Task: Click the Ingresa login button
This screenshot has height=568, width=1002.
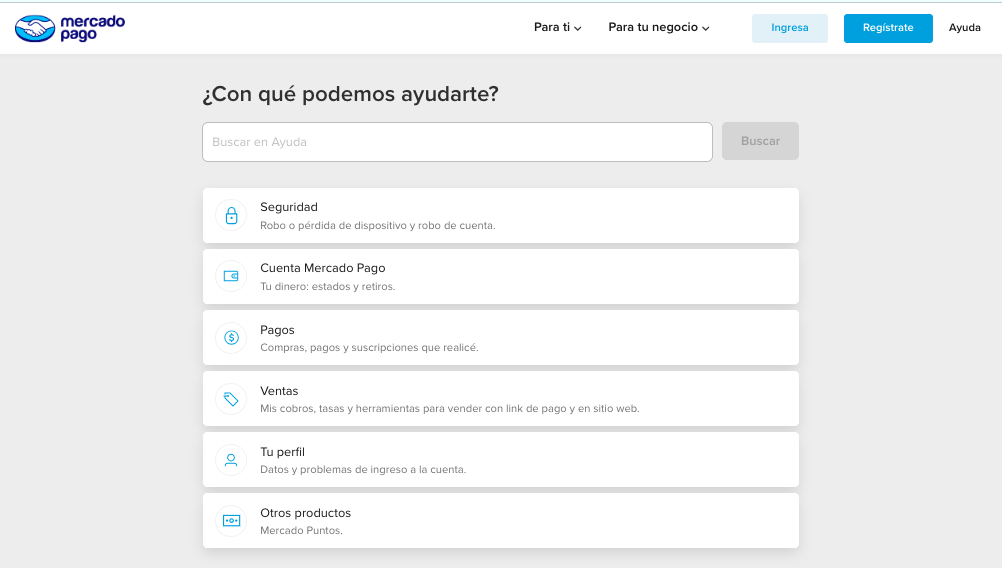Action: point(790,28)
